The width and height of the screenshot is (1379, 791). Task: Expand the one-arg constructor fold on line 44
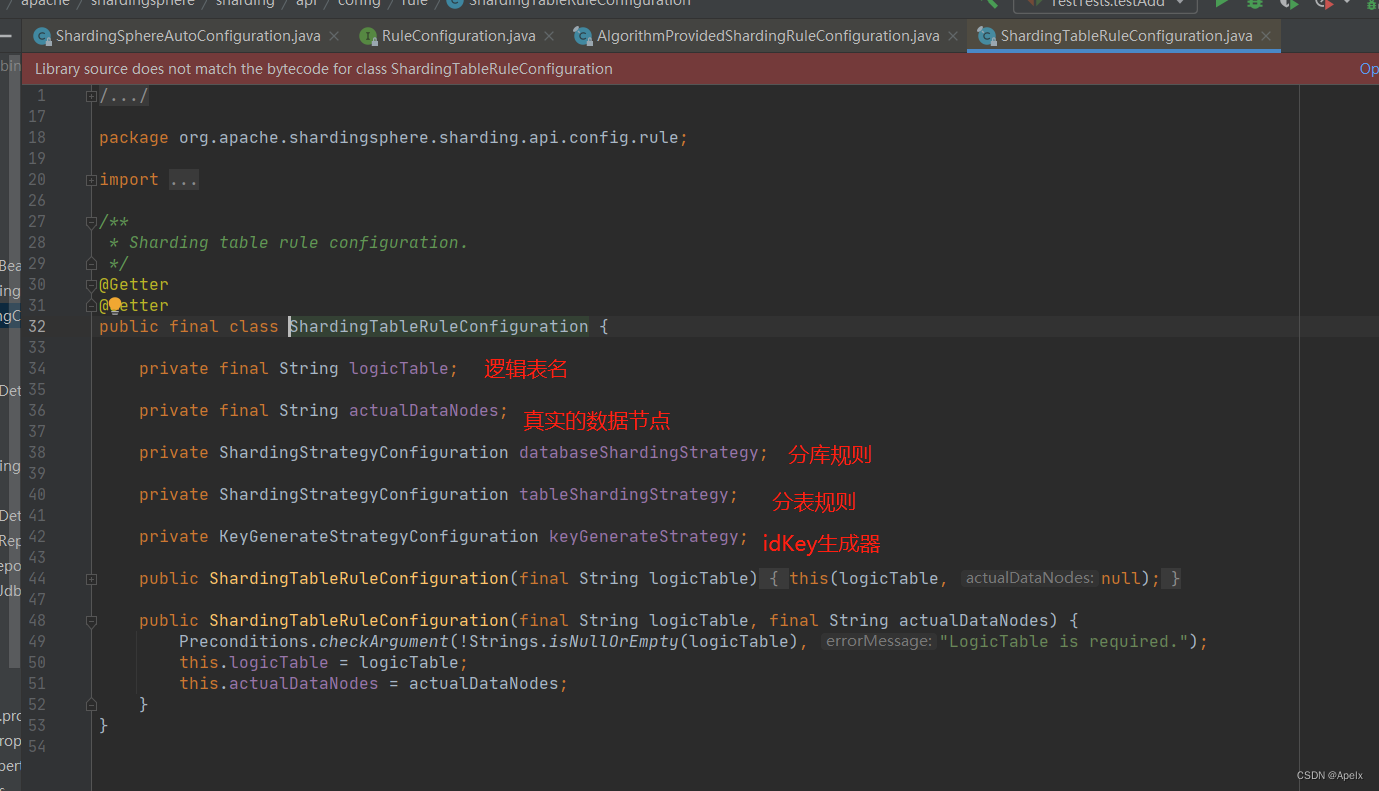(91, 579)
